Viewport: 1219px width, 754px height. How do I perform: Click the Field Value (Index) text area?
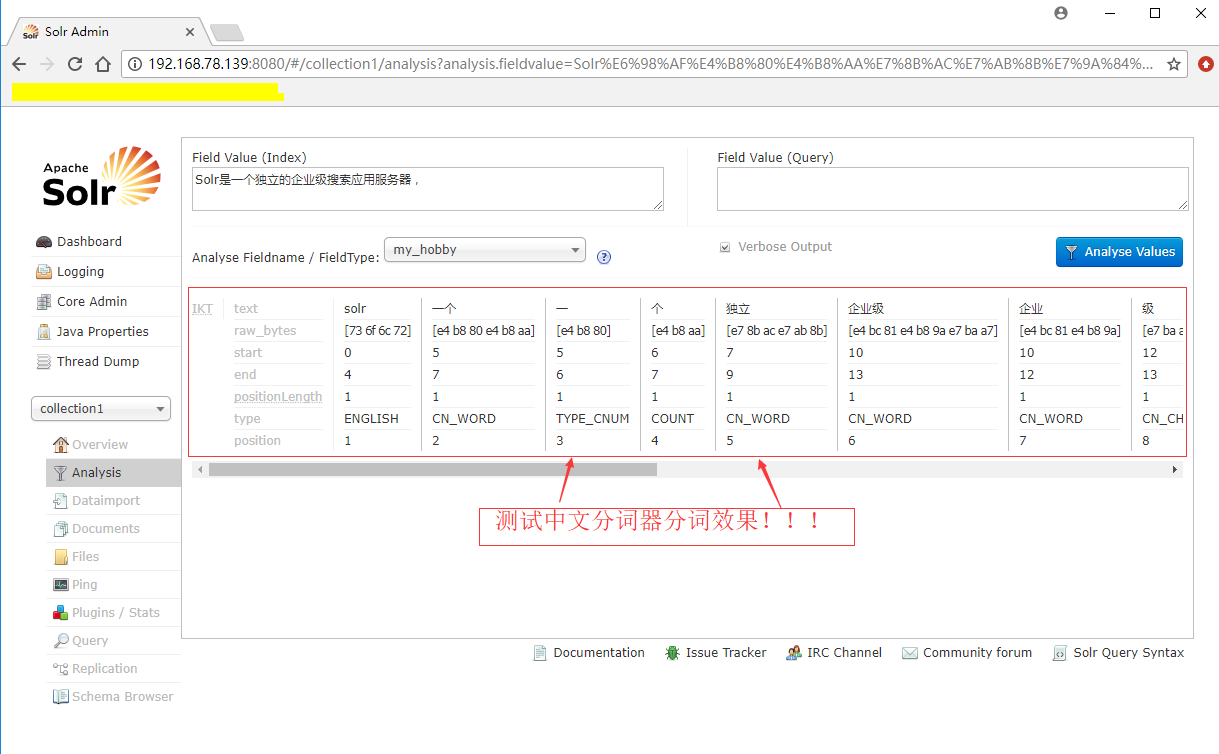coord(428,189)
